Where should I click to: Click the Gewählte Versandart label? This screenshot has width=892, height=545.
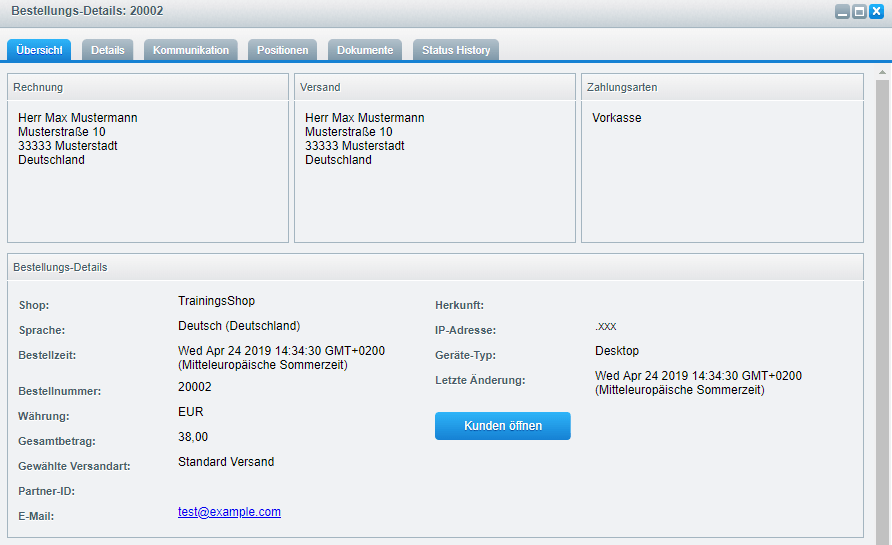[x=75, y=466]
